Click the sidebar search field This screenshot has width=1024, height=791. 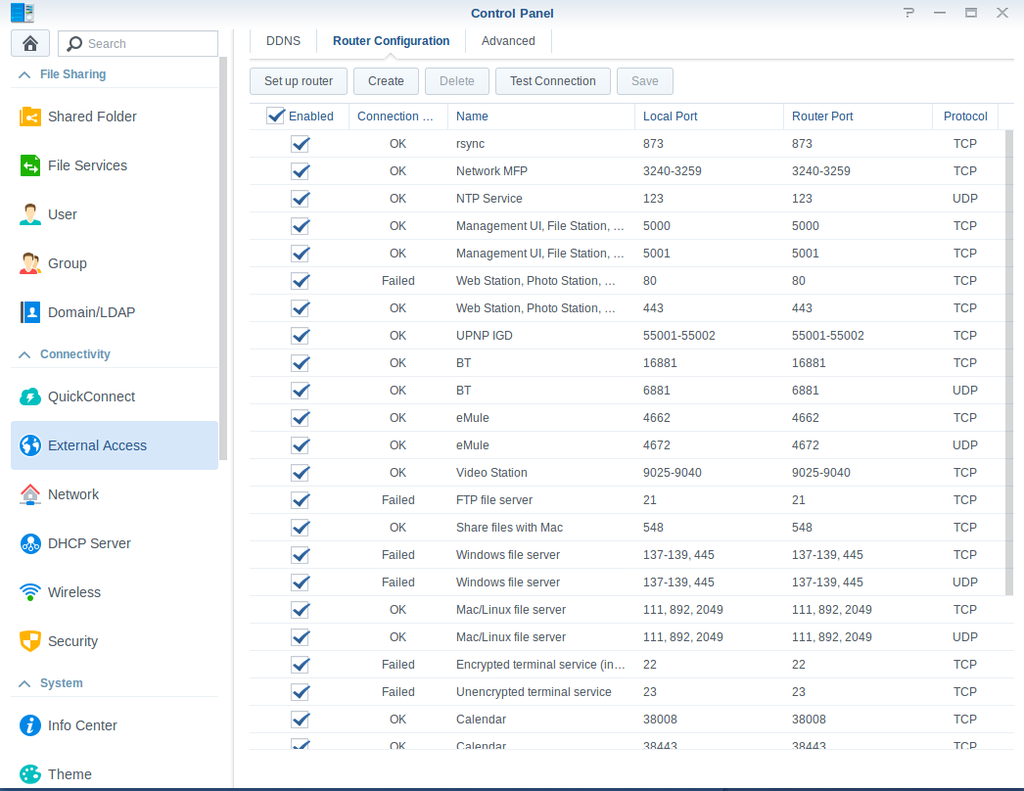pyautogui.click(x=138, y=44)
